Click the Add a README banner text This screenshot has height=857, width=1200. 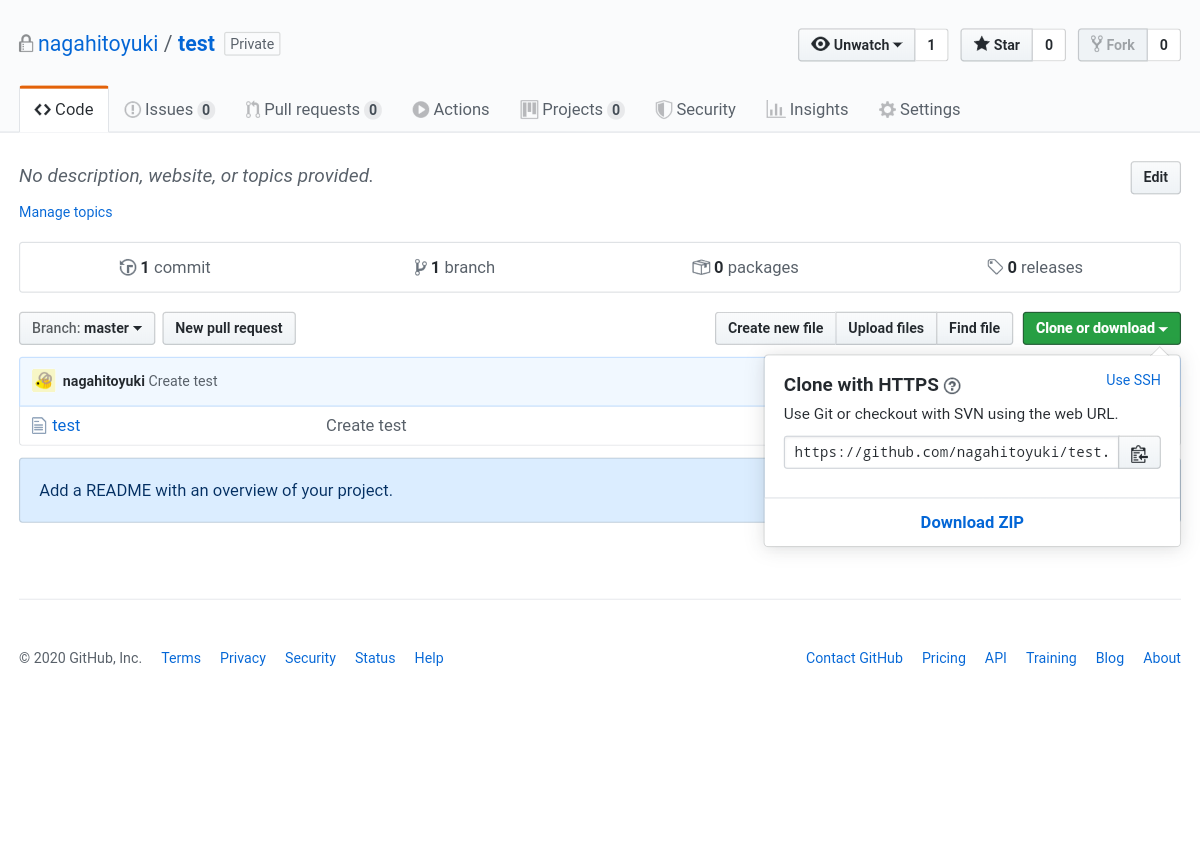click(216, 491)
